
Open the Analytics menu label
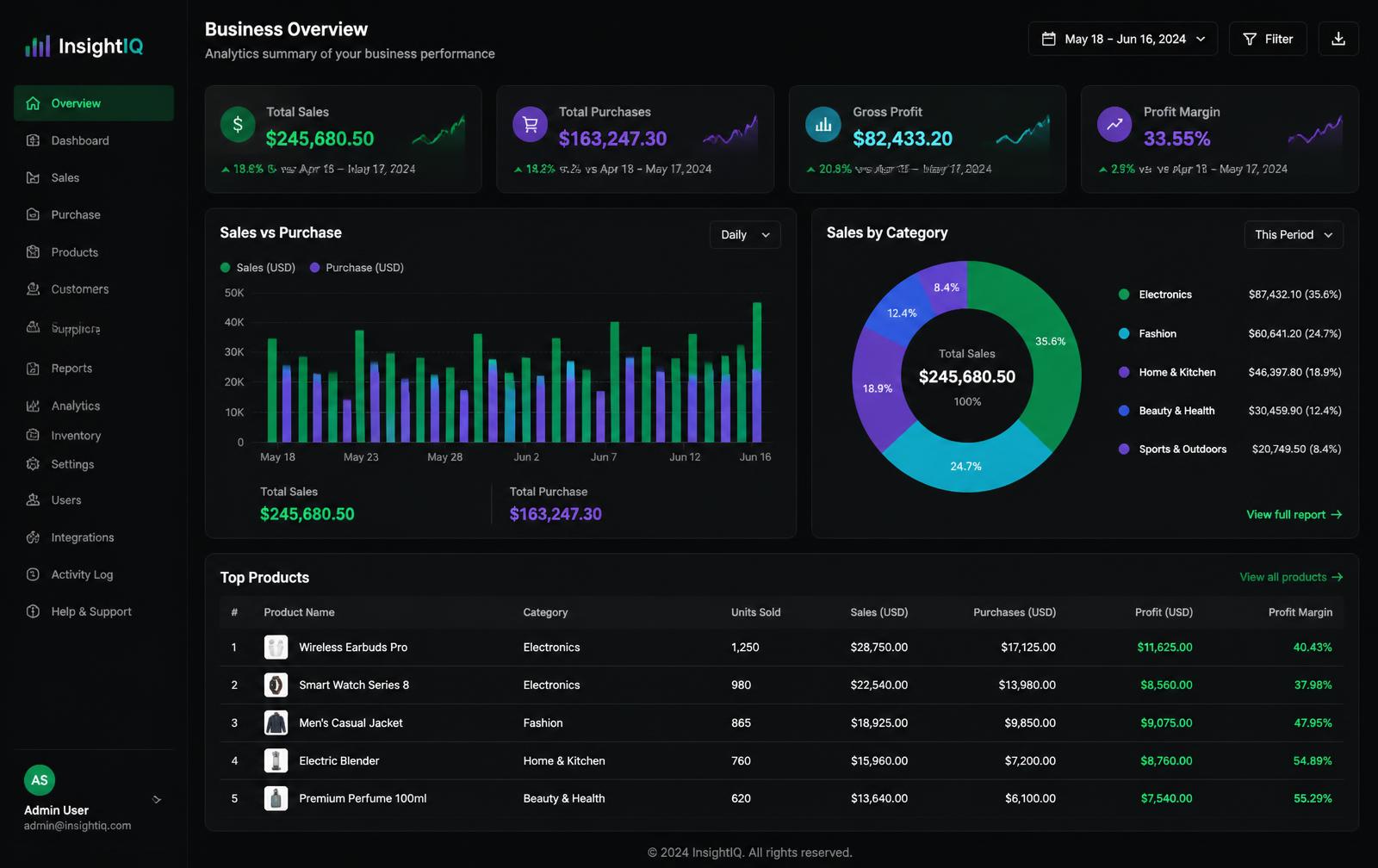coord(76,406)
